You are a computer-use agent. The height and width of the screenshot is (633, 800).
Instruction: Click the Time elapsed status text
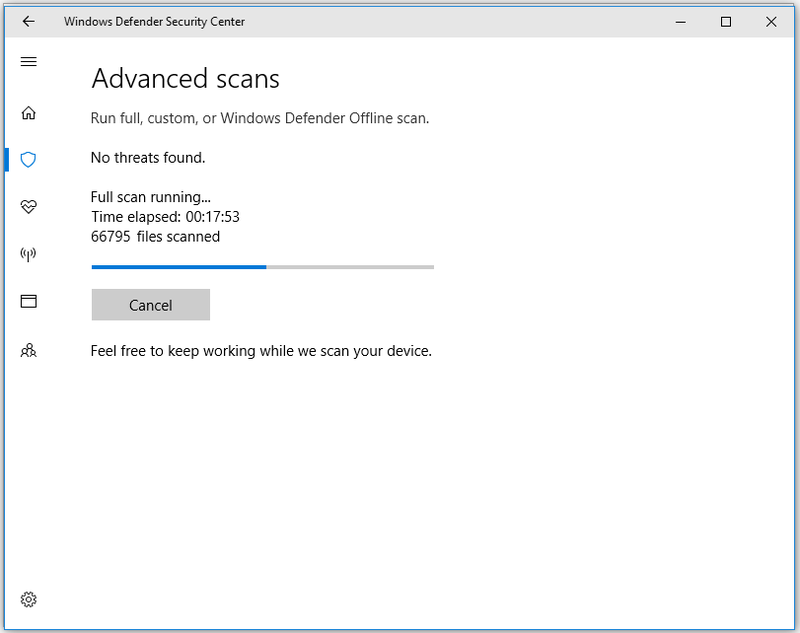pyautogui.click(x=165, y=217)
